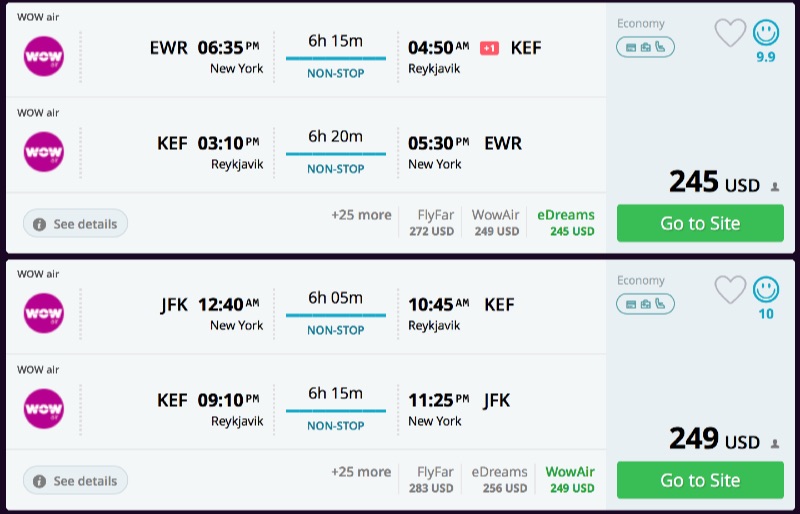The width and height of the screenshot is (800, 514).
Task: Favorite the 249 USD flight with heart icon
Action: 730,290
